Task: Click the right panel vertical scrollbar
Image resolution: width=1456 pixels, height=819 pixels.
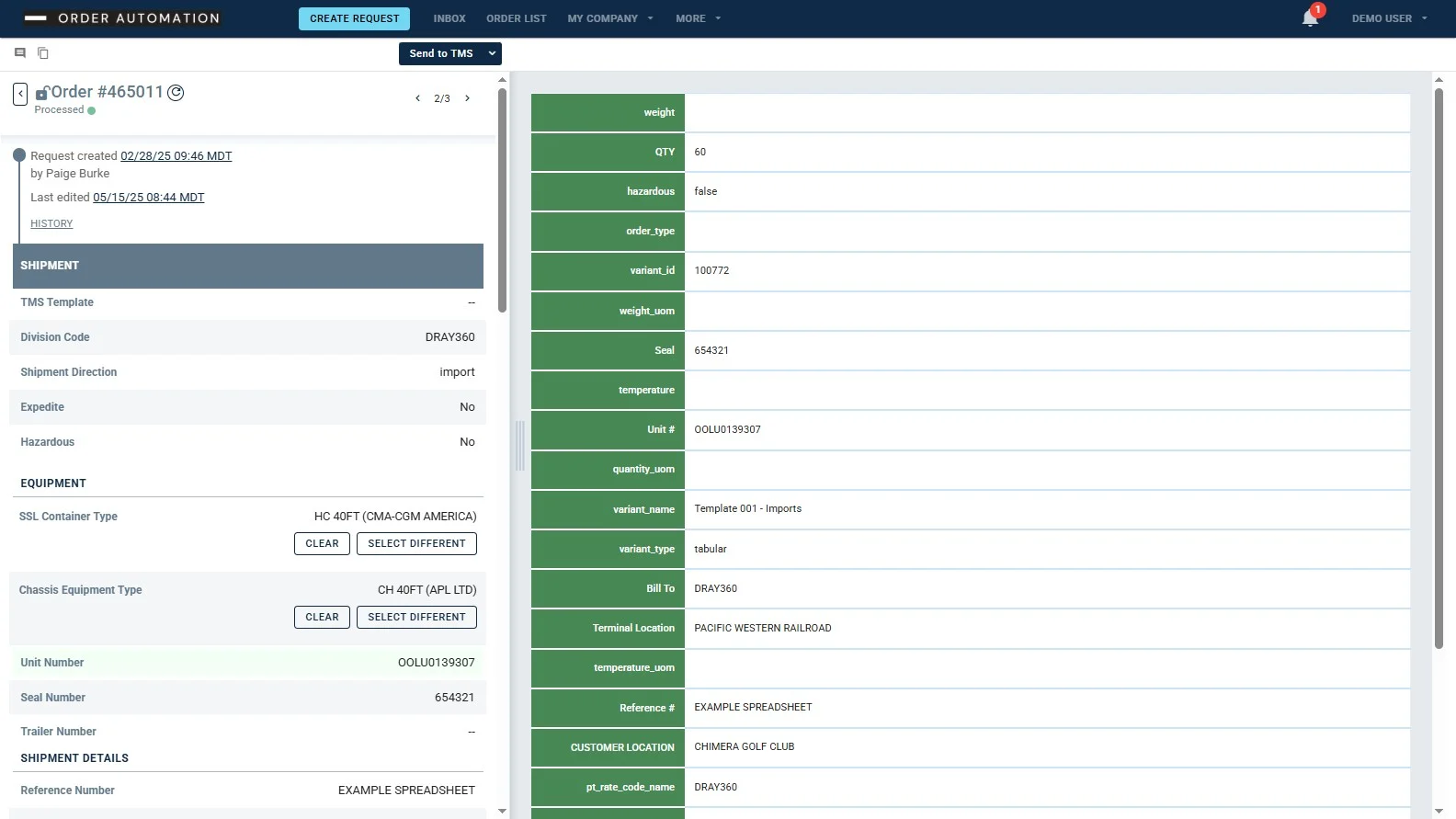Action: coord(1439,368)
